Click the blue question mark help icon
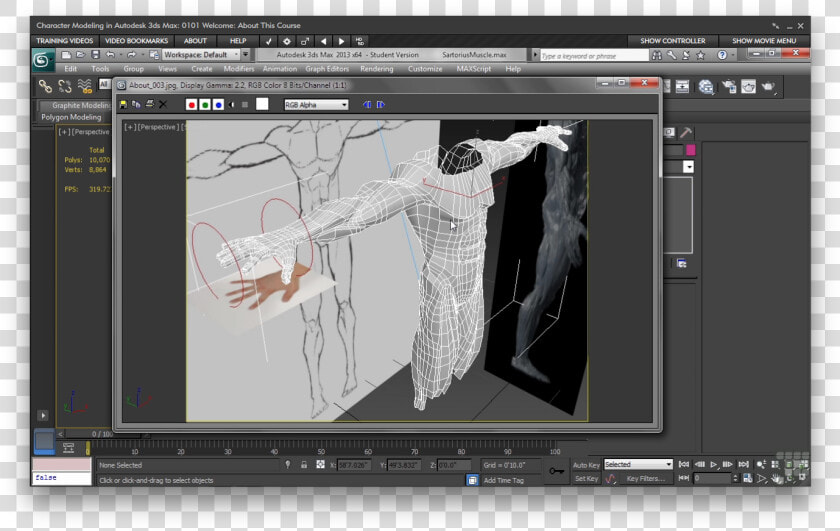Viewport: 840px width, 531px height. point(722,55)
